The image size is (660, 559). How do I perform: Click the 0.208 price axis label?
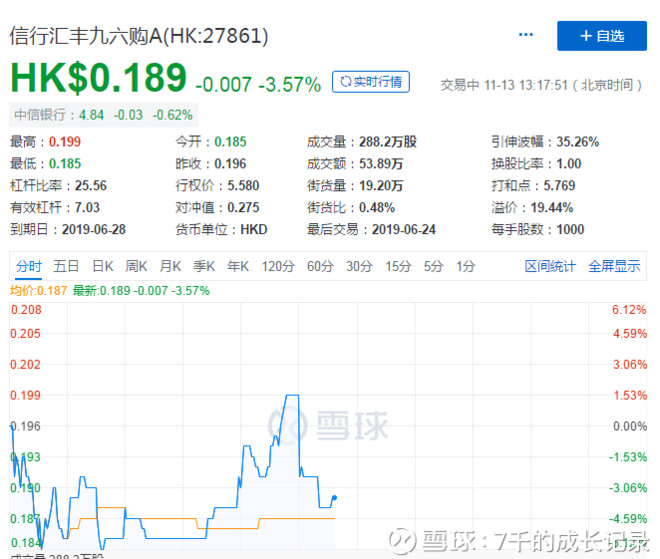coord(26,310)
